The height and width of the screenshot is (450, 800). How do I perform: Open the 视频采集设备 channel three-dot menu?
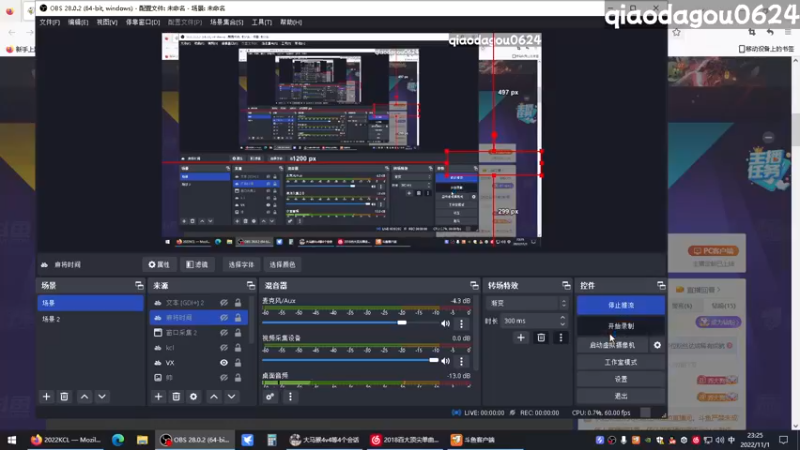pyautogui.click(x=461, y=361)
